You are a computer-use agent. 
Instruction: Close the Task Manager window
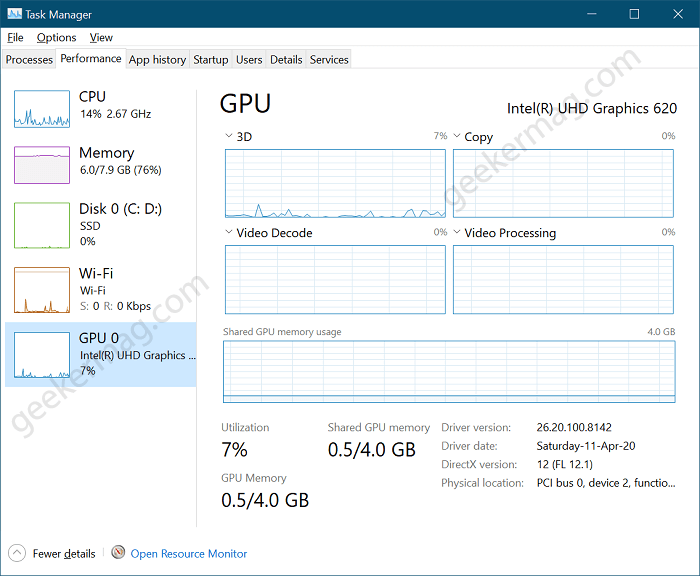pos(678,14)
